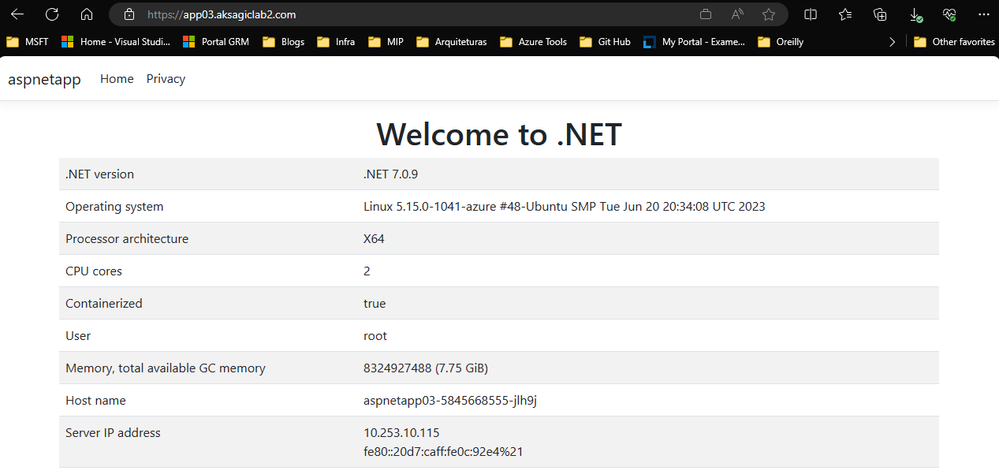
Task: Open the Arquiteturas favorites folder
Action: click(x=451, y=42)
